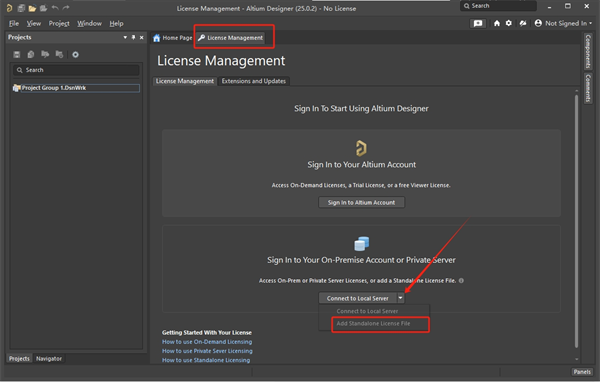The height and width of the screenshot is (382, 600).
Task: Open the Project menu
Action: pos(59,23)
